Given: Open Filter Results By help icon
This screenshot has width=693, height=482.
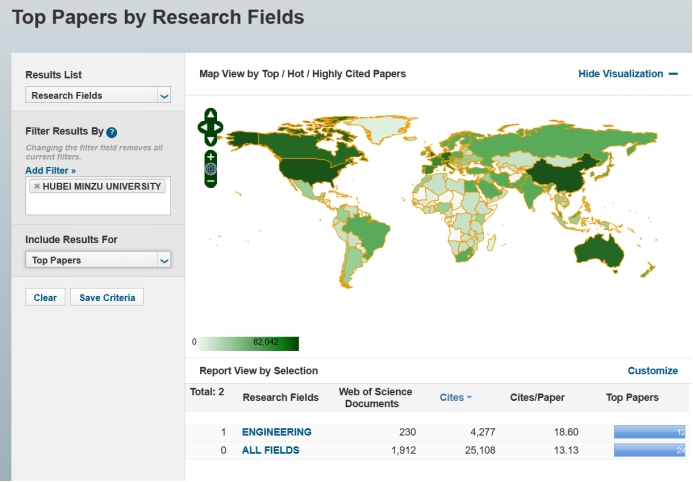Looking at the screenshot, I should click(112, 132).
